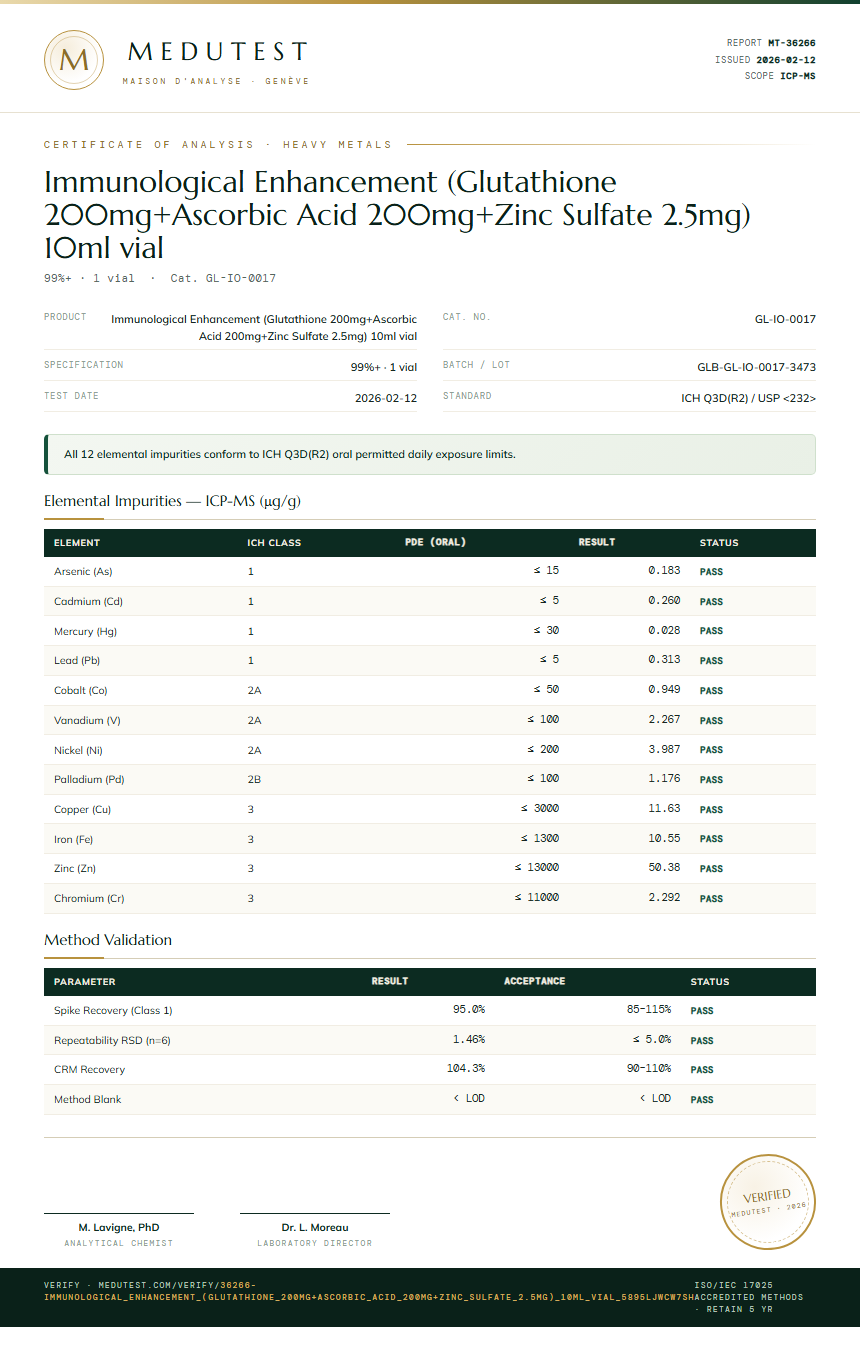Viewport: 860px width, 1357px height.
Task: Select Lead result 0.313
Action: (664, 660)
